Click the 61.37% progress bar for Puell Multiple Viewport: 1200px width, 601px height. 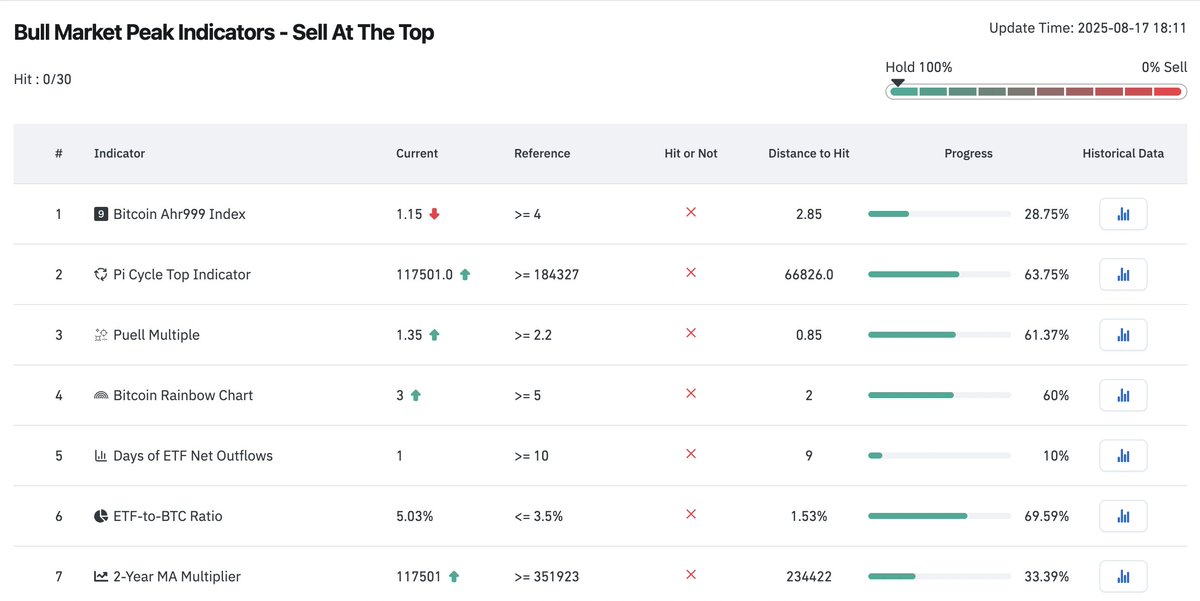click(x=939, y=335)
